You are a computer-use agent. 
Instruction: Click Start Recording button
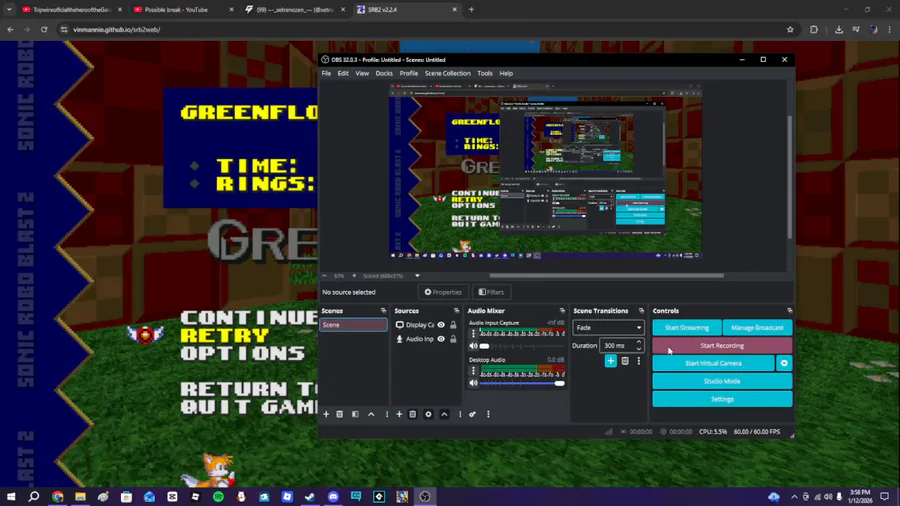click(x=722, y=345)
